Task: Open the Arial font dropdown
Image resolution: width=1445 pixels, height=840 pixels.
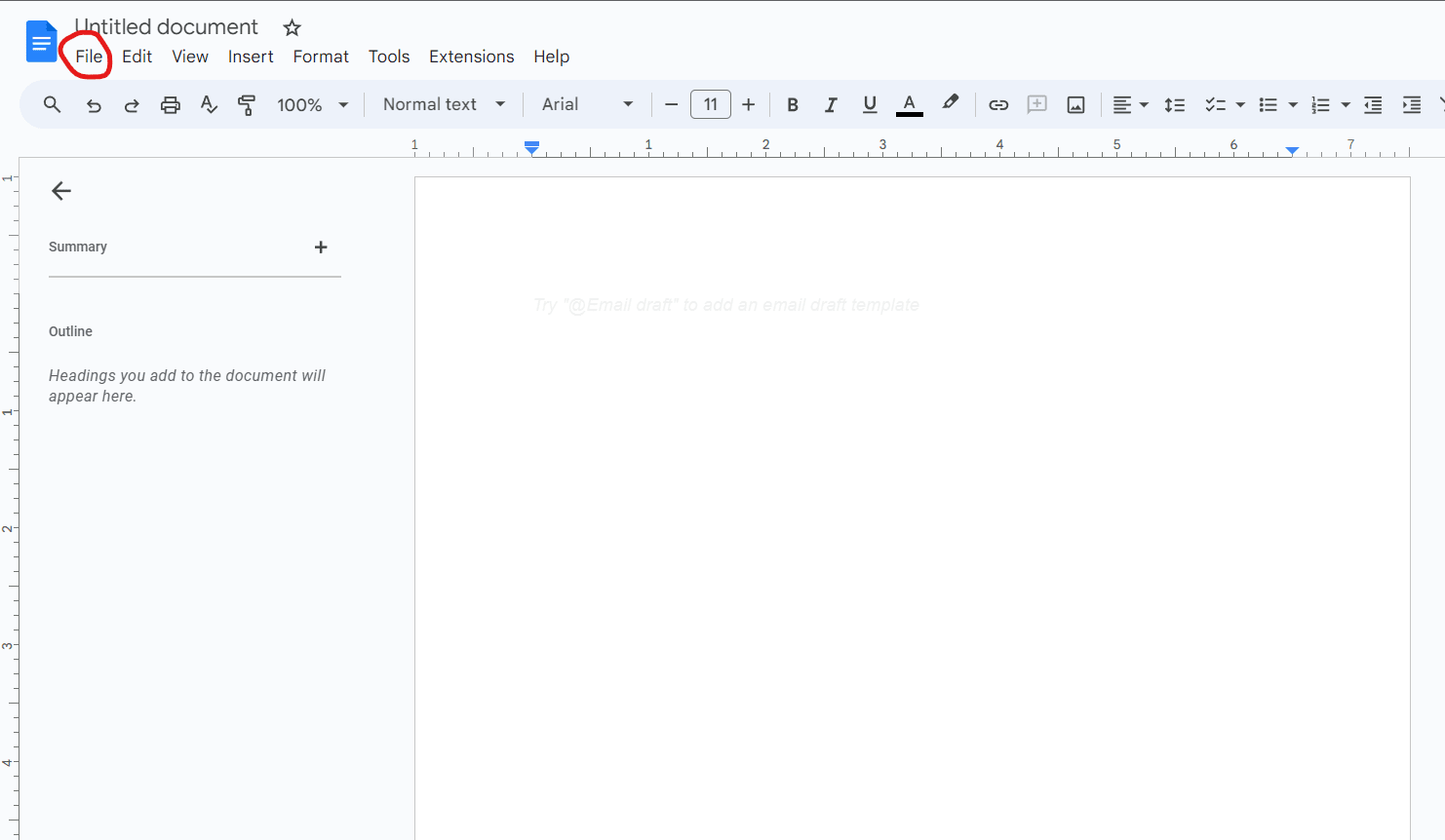Action: [x=587, y=104]
